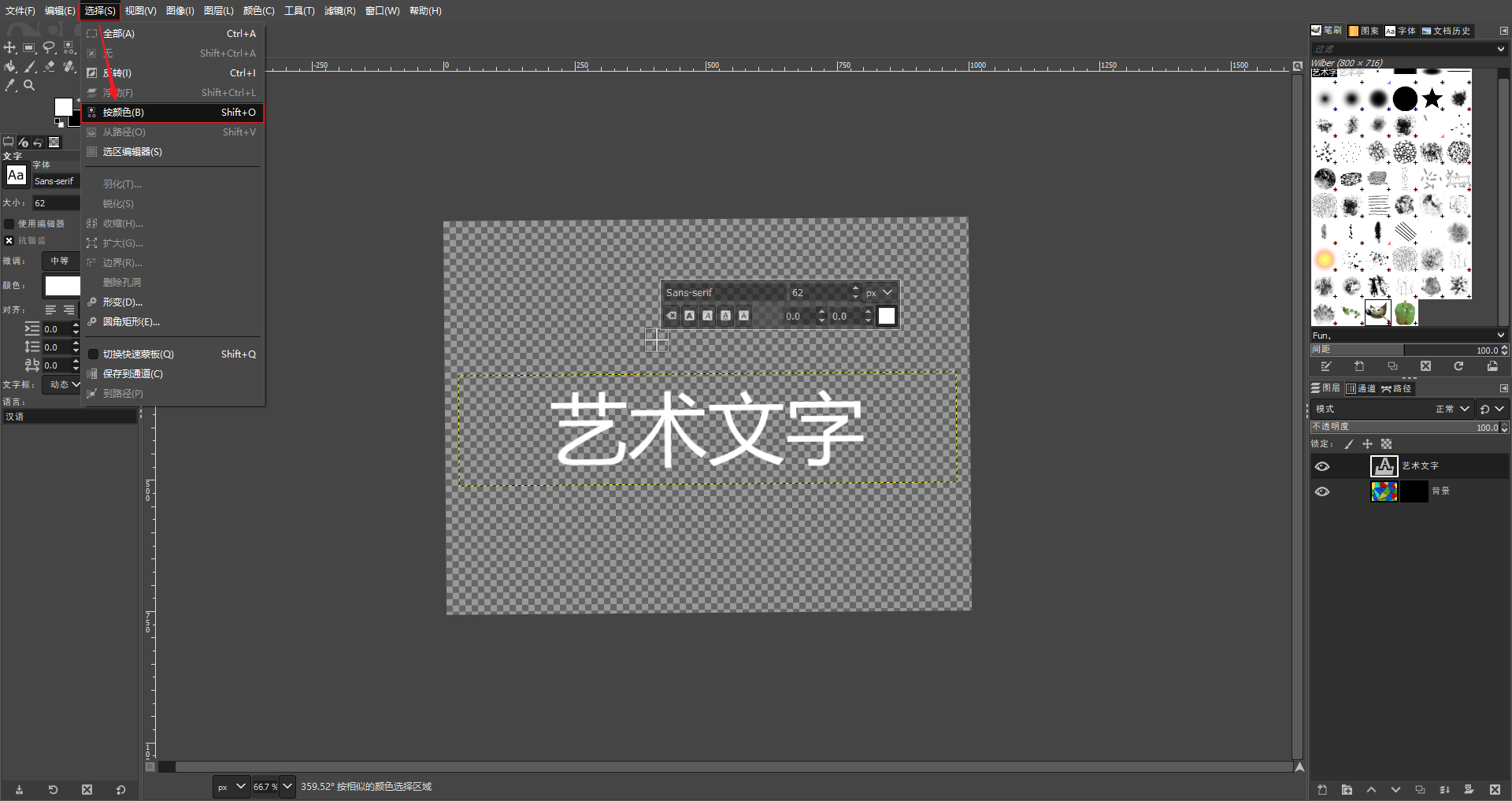Click on-canvas text color swatch
The height and width of the screenshot is (801, 1512).
click(887, 316)
